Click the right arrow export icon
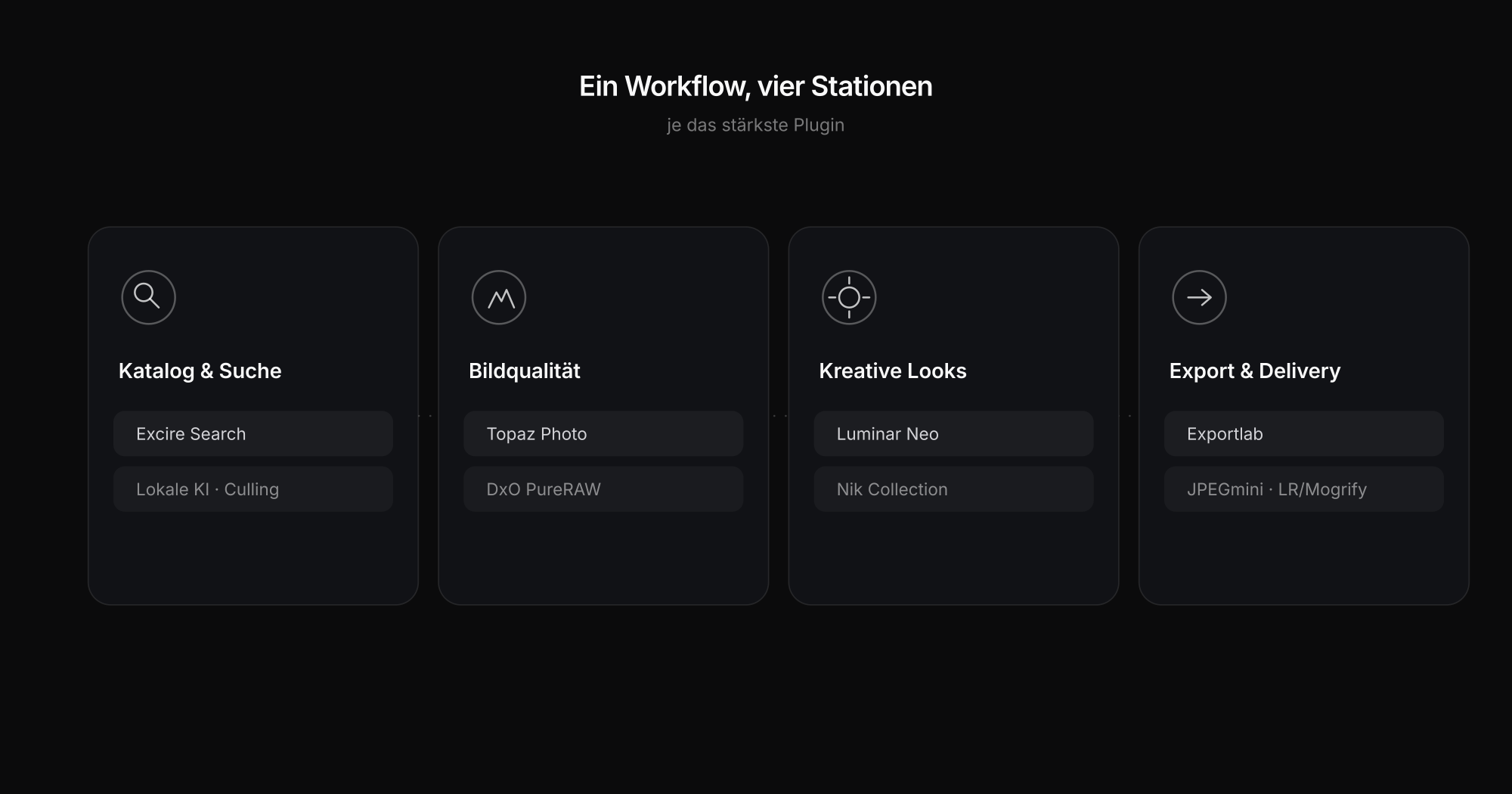 (x=1199, y=297)
